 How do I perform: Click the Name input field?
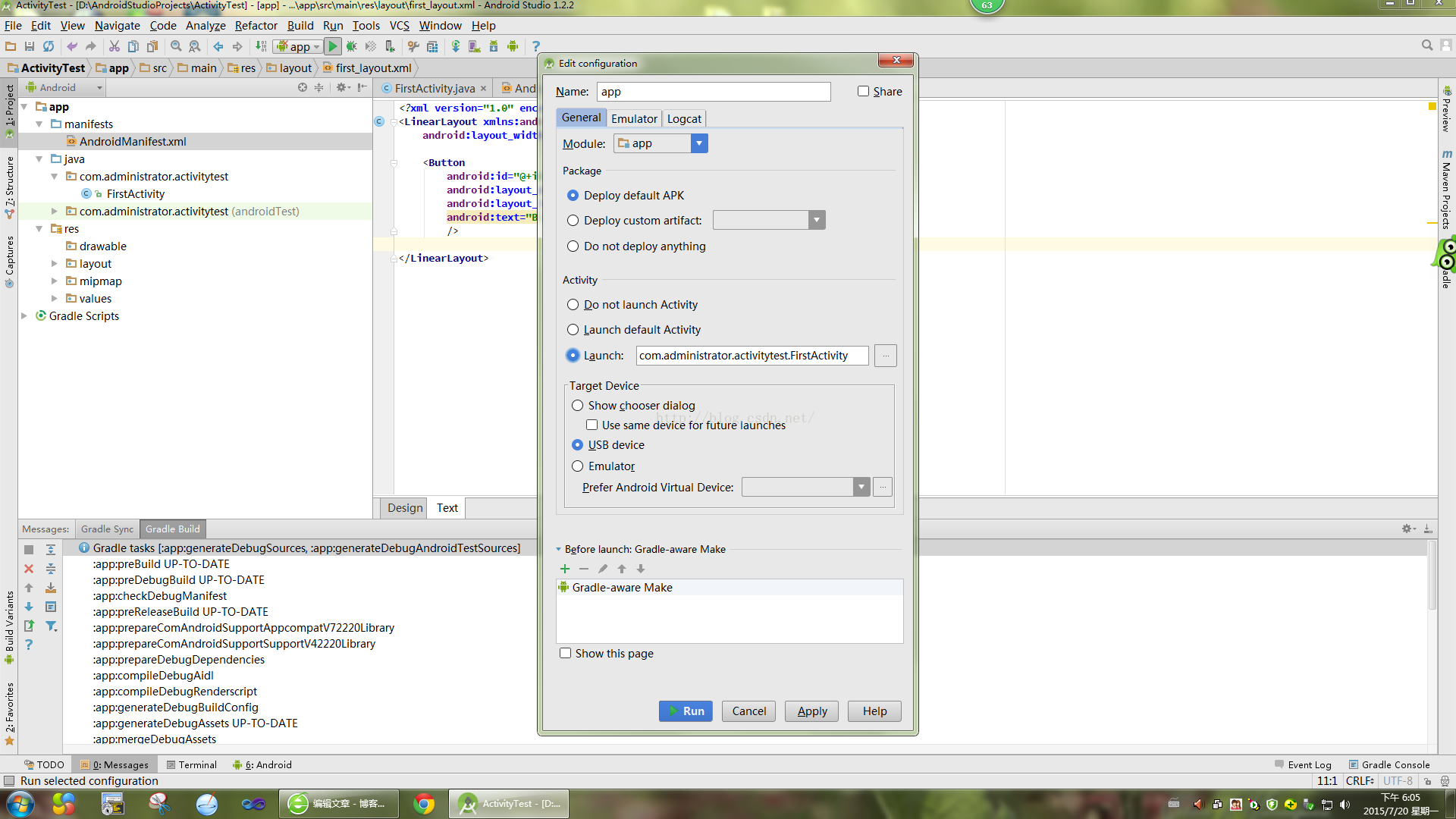(x=714, y=92)
